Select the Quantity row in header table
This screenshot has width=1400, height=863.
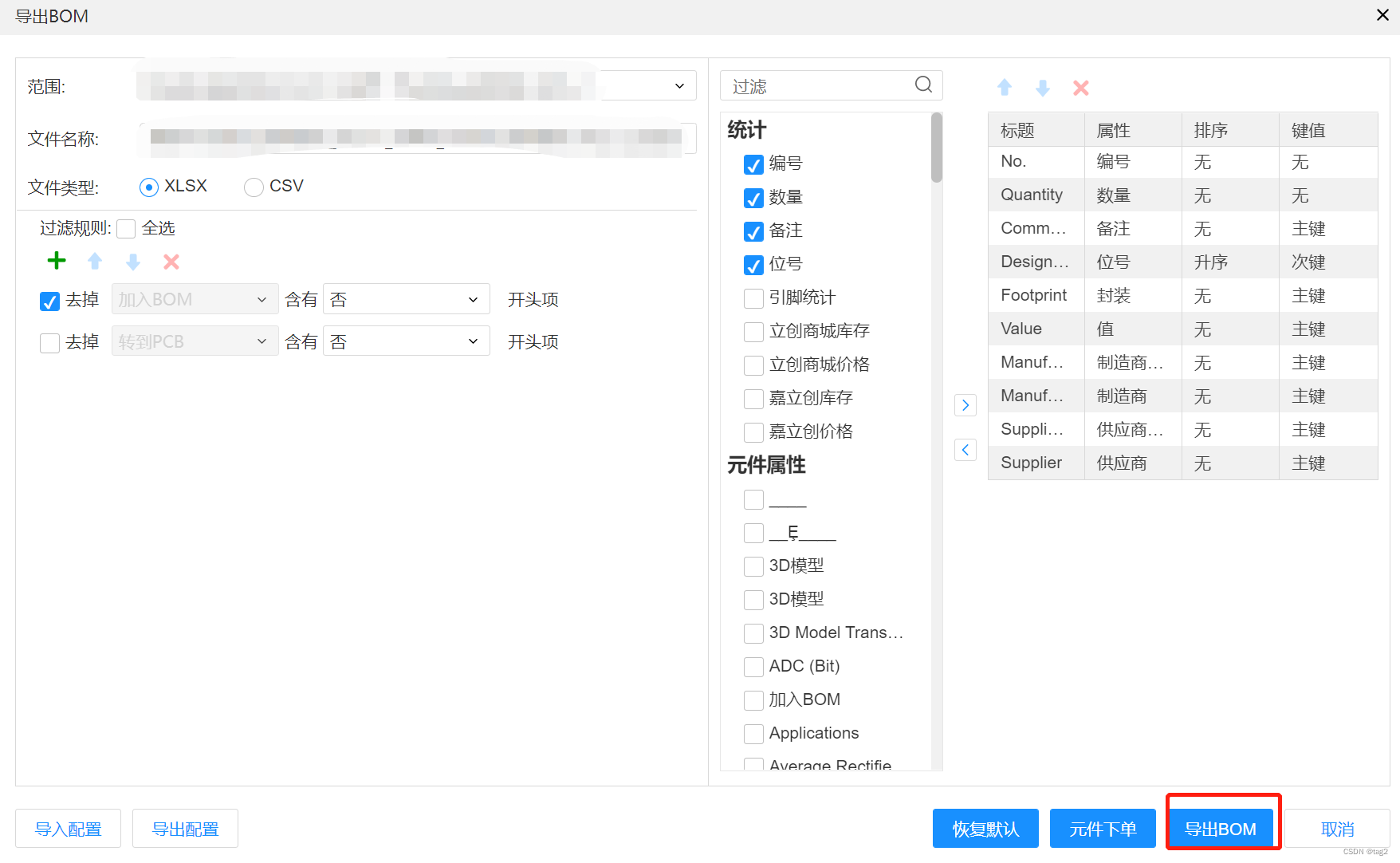tap(1182, 195)
